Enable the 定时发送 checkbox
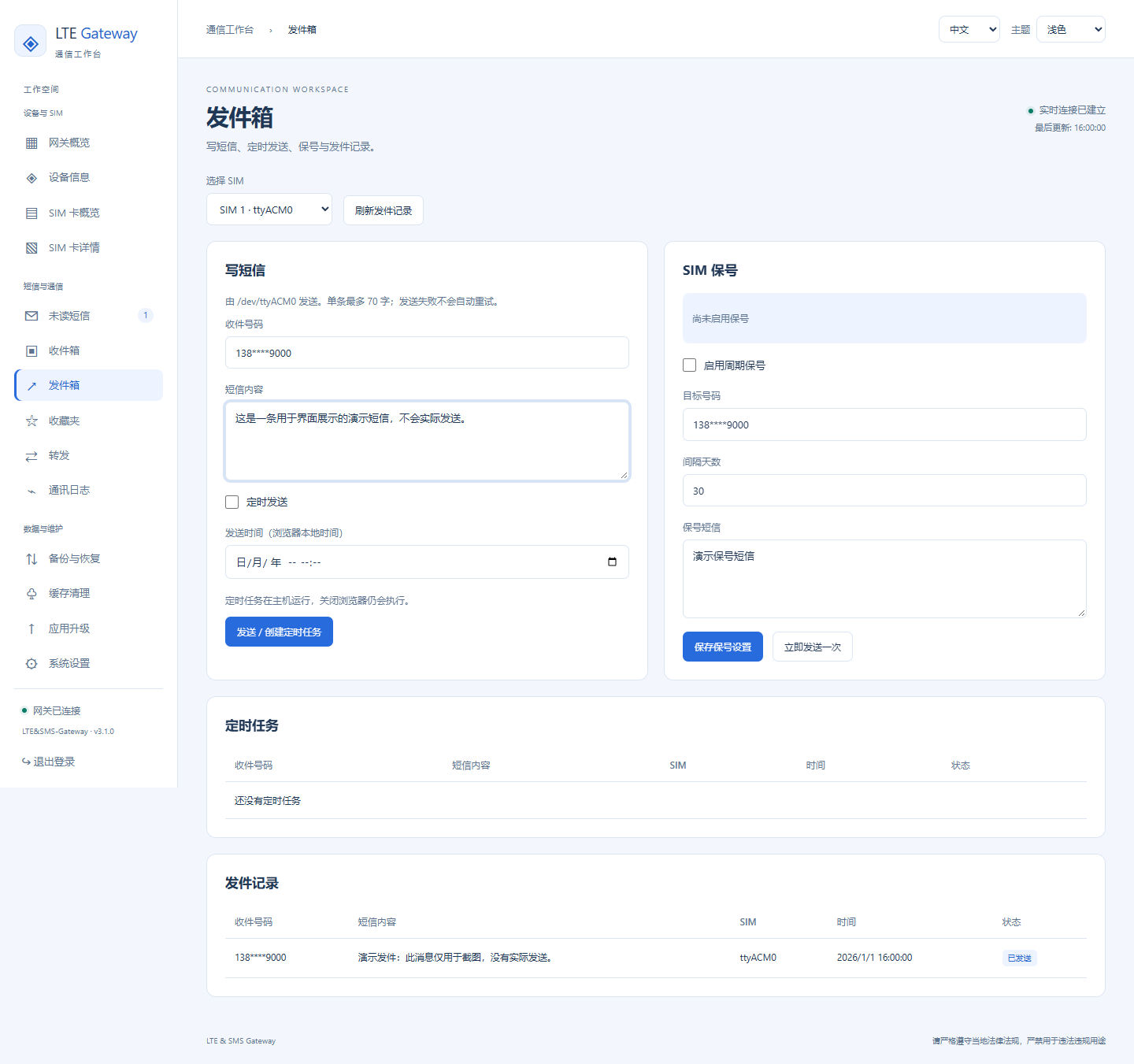 pos(232,502)
